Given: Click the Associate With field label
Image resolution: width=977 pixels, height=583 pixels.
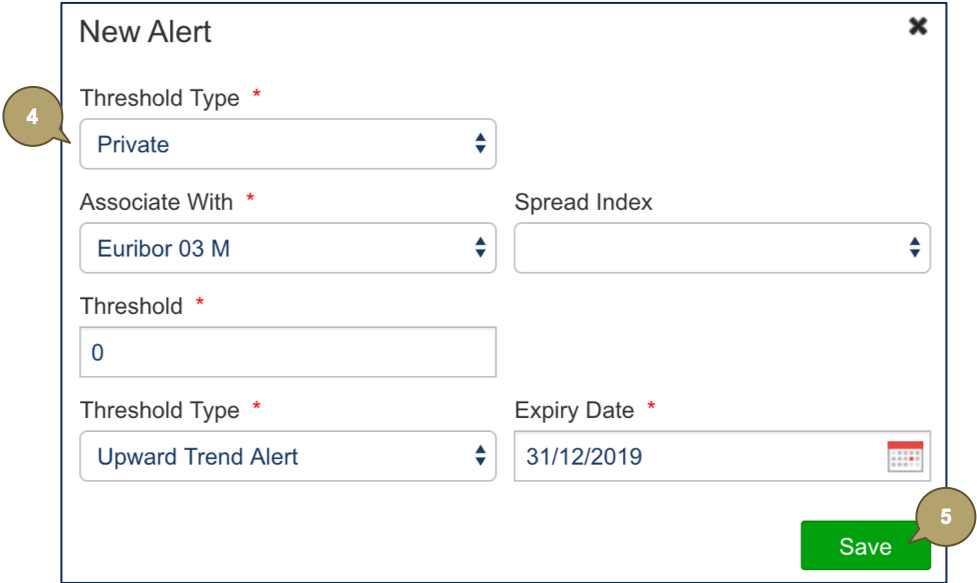Looking at the screenshot, I should (156, 202).
